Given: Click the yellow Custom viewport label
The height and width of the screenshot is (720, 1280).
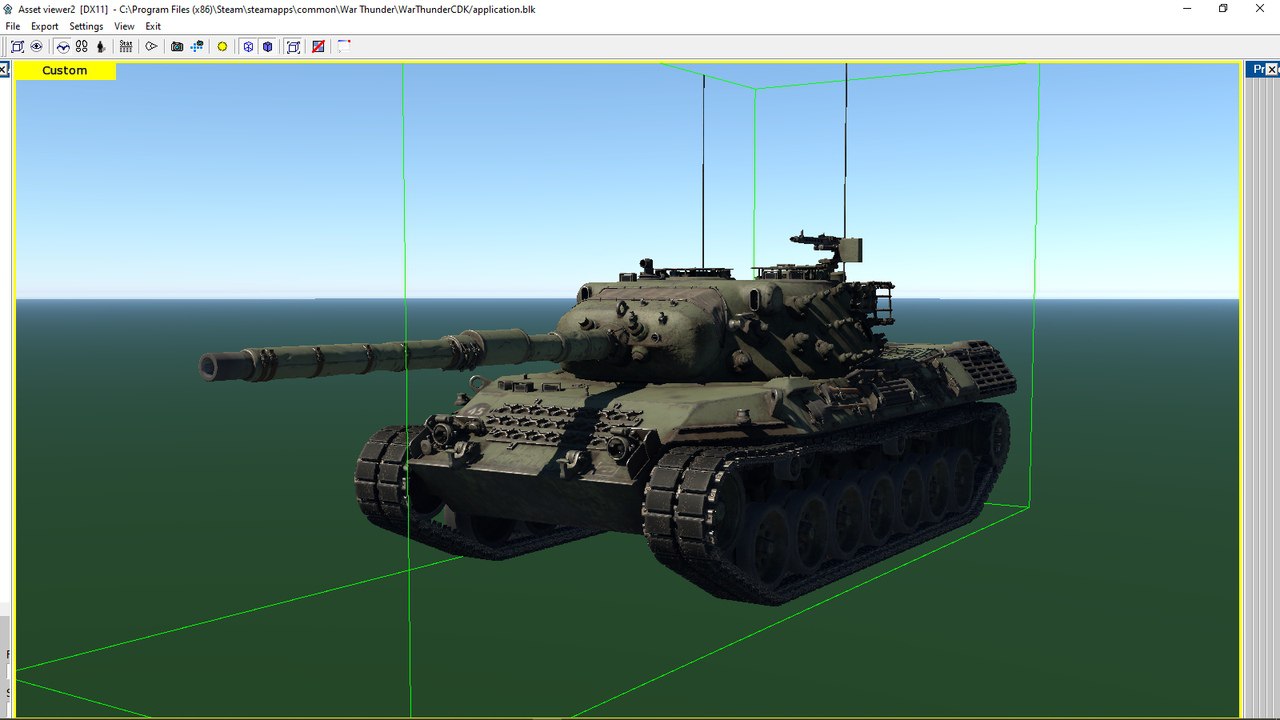Looking at the screenshot, I should coord(65,71).
